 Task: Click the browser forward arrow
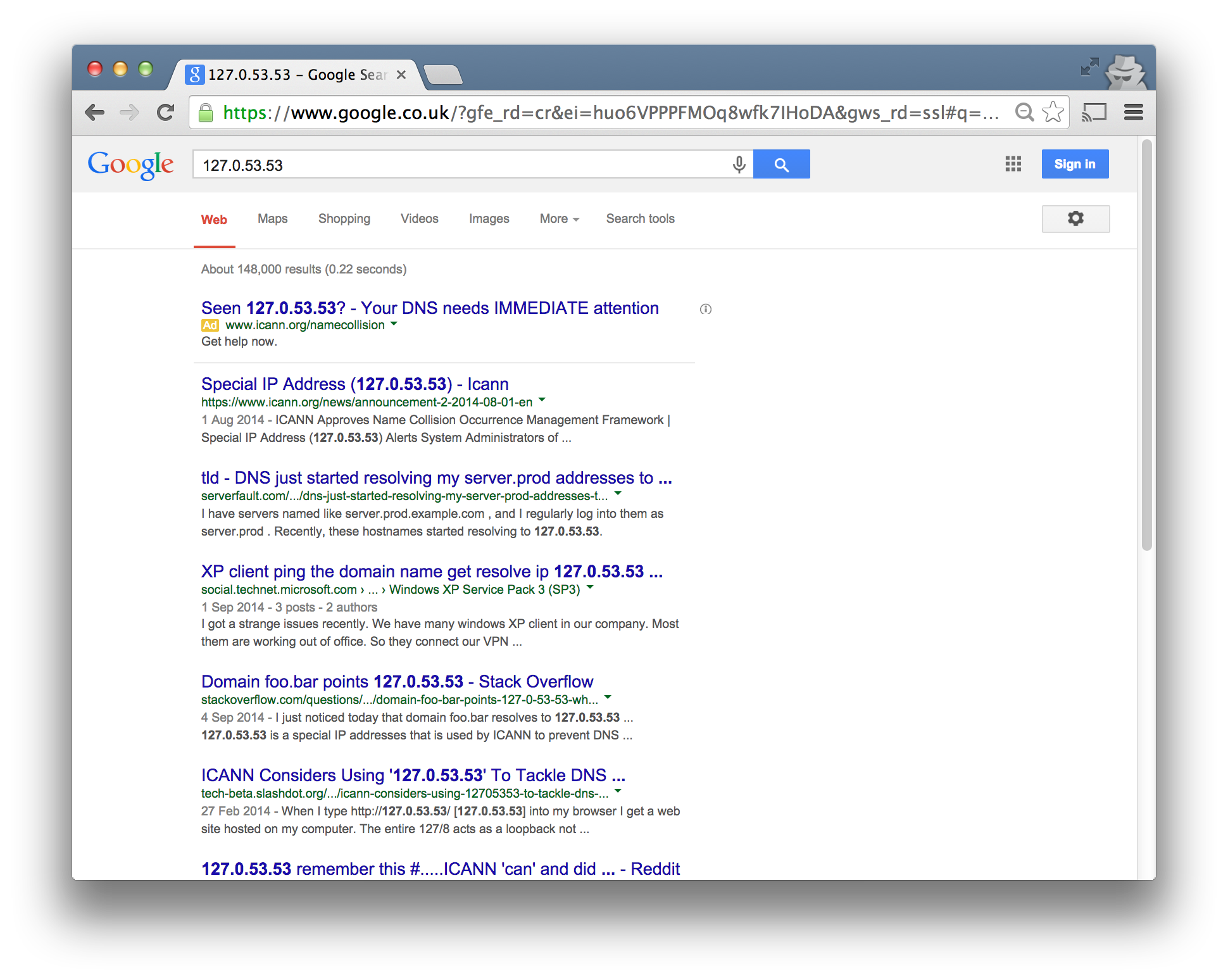[130, 113]
